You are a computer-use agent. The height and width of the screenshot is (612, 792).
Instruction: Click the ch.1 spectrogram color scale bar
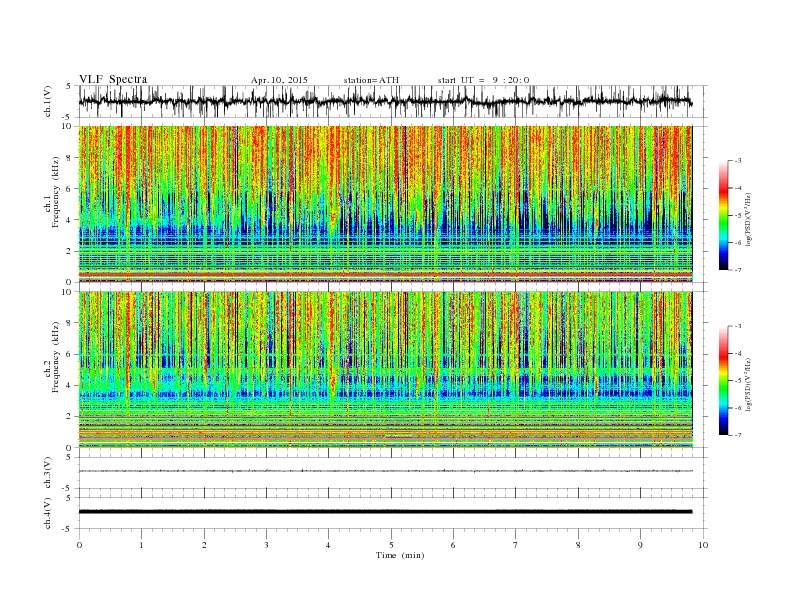click(x=723, y=216)
